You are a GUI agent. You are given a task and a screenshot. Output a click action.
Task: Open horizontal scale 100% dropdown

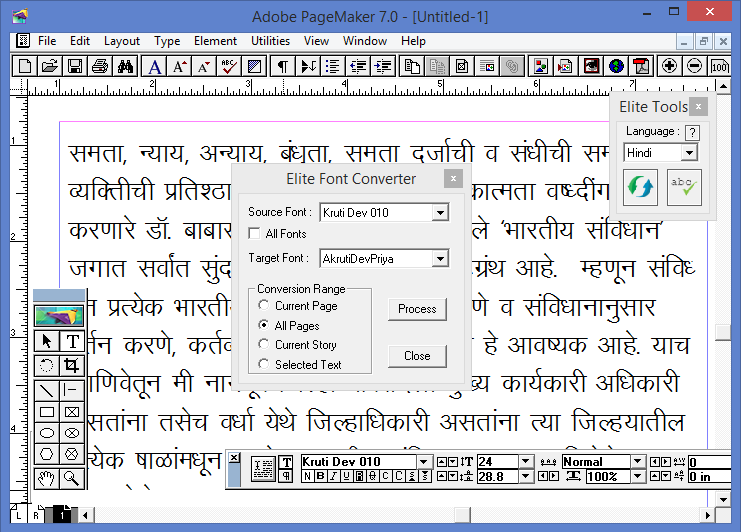click(x=638, y=476)
